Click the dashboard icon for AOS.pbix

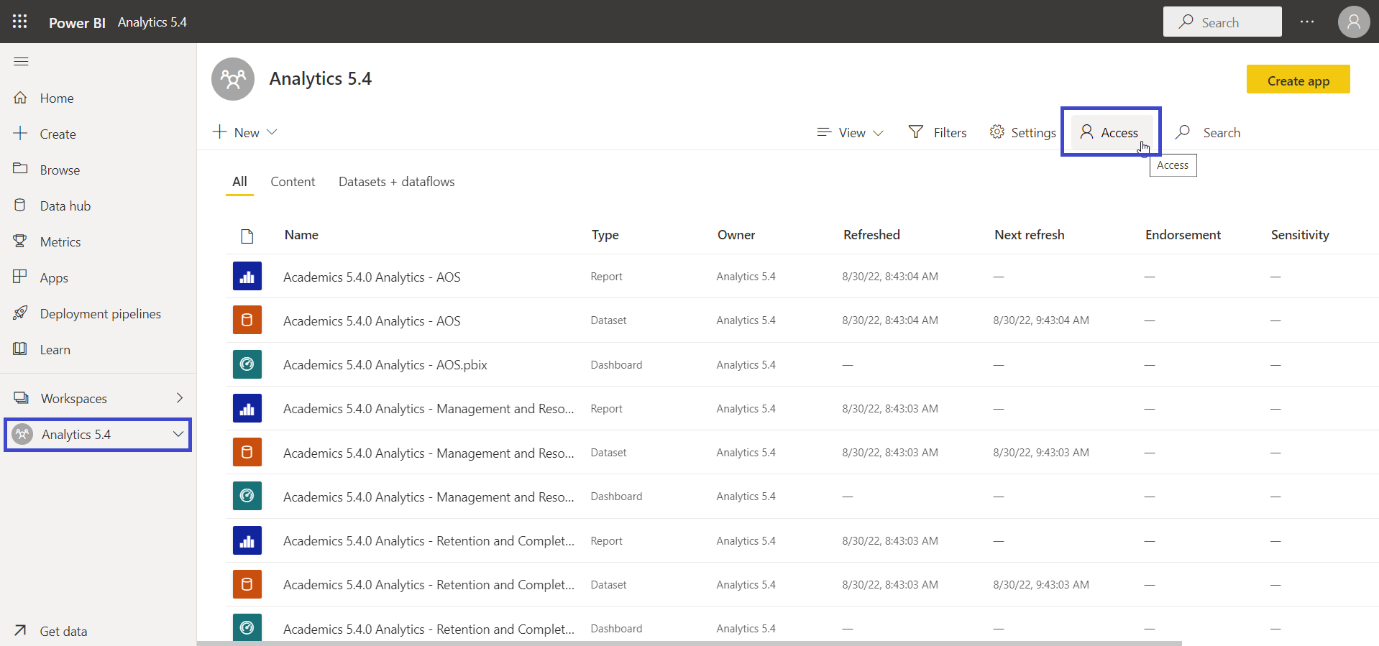point(247,364)
